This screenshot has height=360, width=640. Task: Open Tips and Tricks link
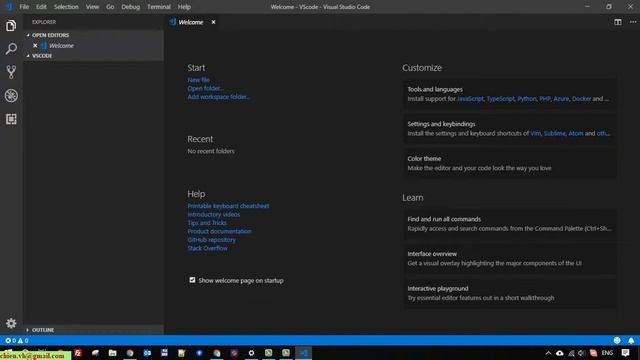(207, 223)
